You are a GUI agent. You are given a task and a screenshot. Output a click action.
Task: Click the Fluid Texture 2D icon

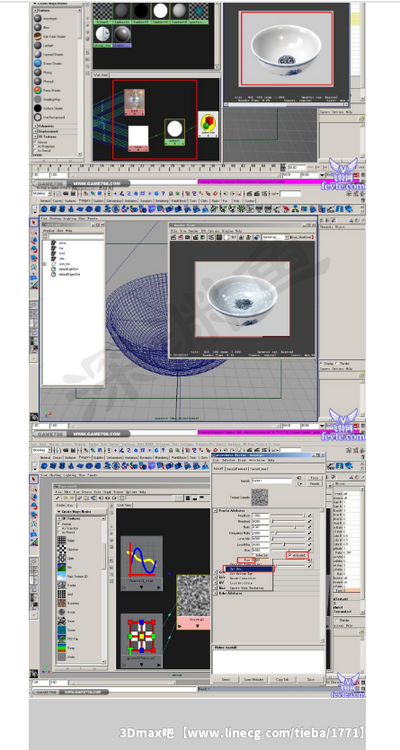62,576
